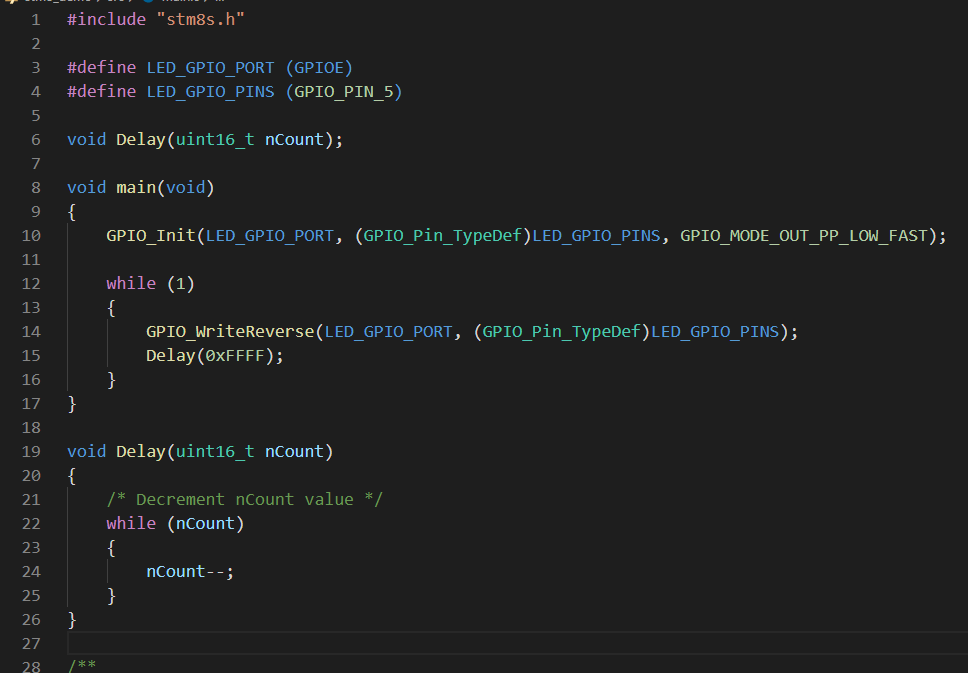Place the cursor on the GPIO_Init call
The image size is (968, 673).
(x=146, y=235)
